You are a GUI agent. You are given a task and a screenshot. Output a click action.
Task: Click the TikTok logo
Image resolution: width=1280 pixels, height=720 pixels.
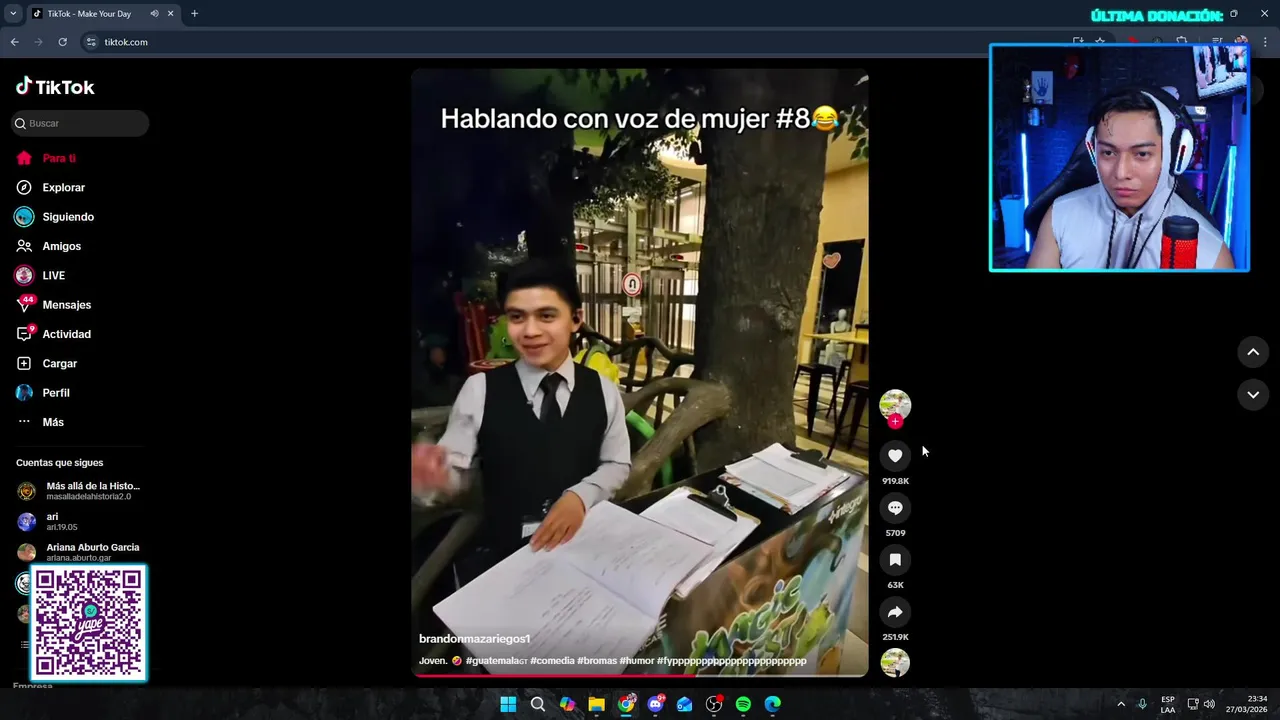point(55,87)
